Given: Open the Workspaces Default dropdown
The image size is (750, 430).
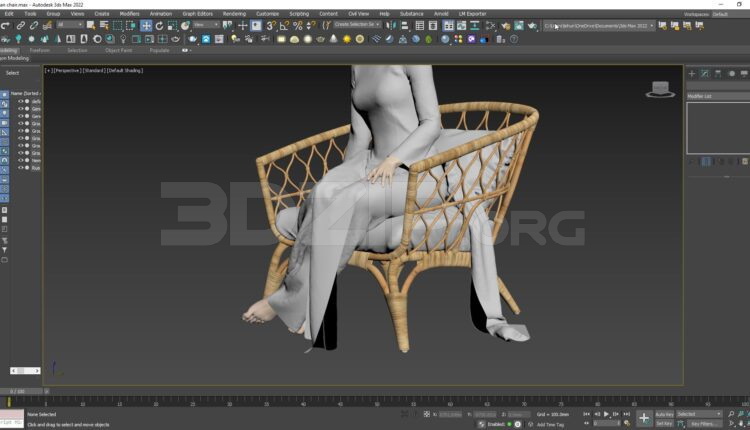Looking at the screenshot, I should 730,14.
